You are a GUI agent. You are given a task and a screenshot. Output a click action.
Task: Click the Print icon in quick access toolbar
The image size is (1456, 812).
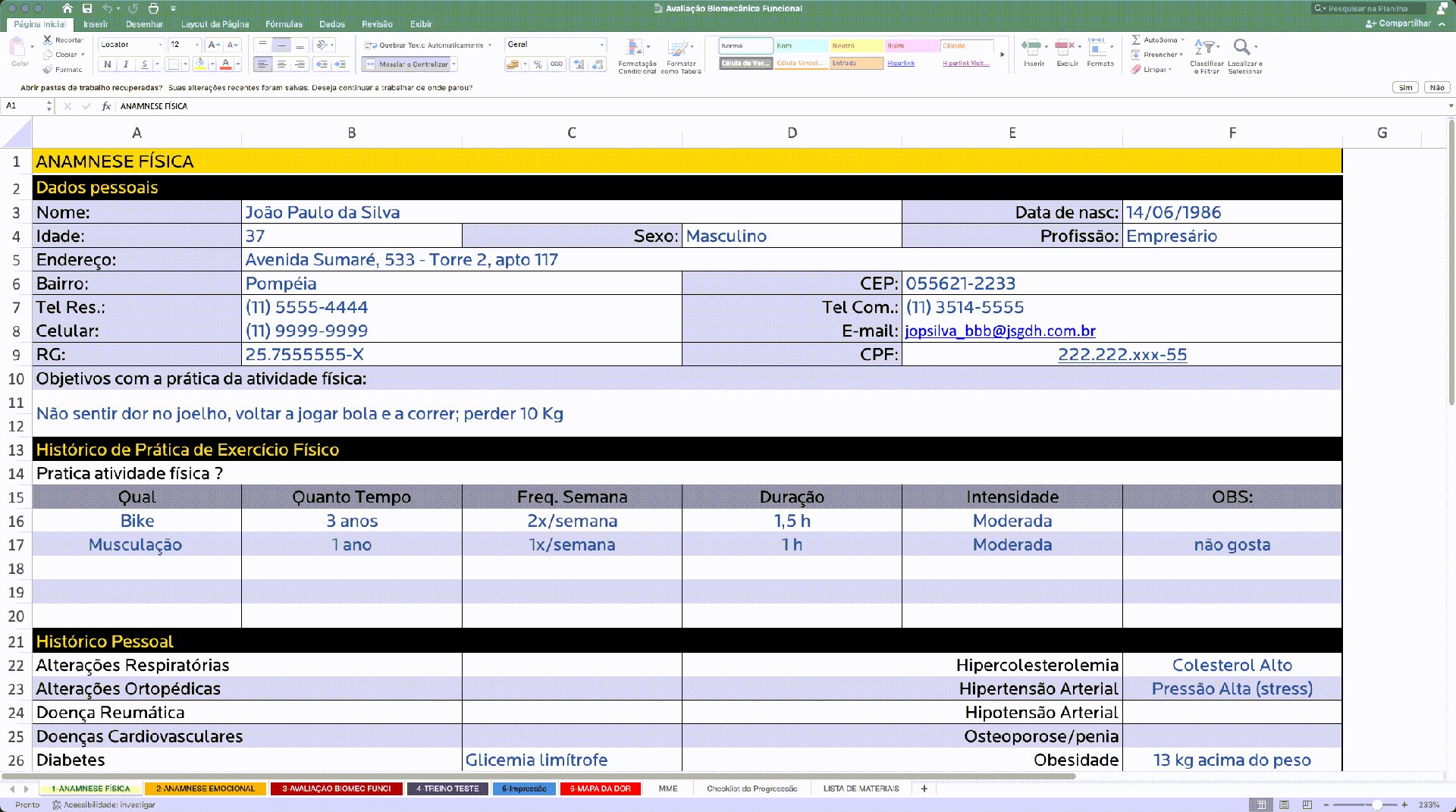point(153,8)
